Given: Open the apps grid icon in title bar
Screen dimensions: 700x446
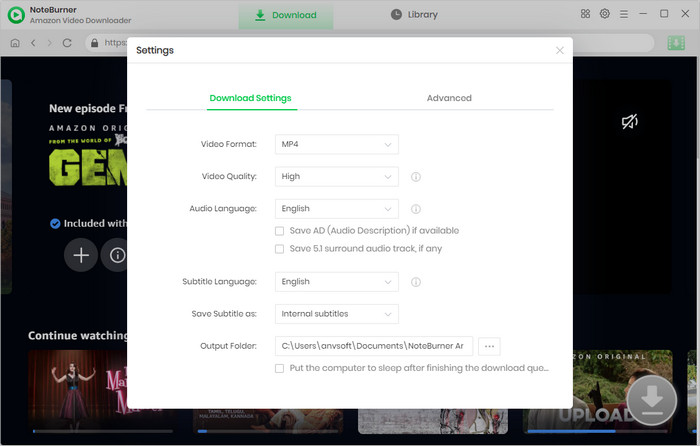Looking at the screenshot, I should (585, 14).
